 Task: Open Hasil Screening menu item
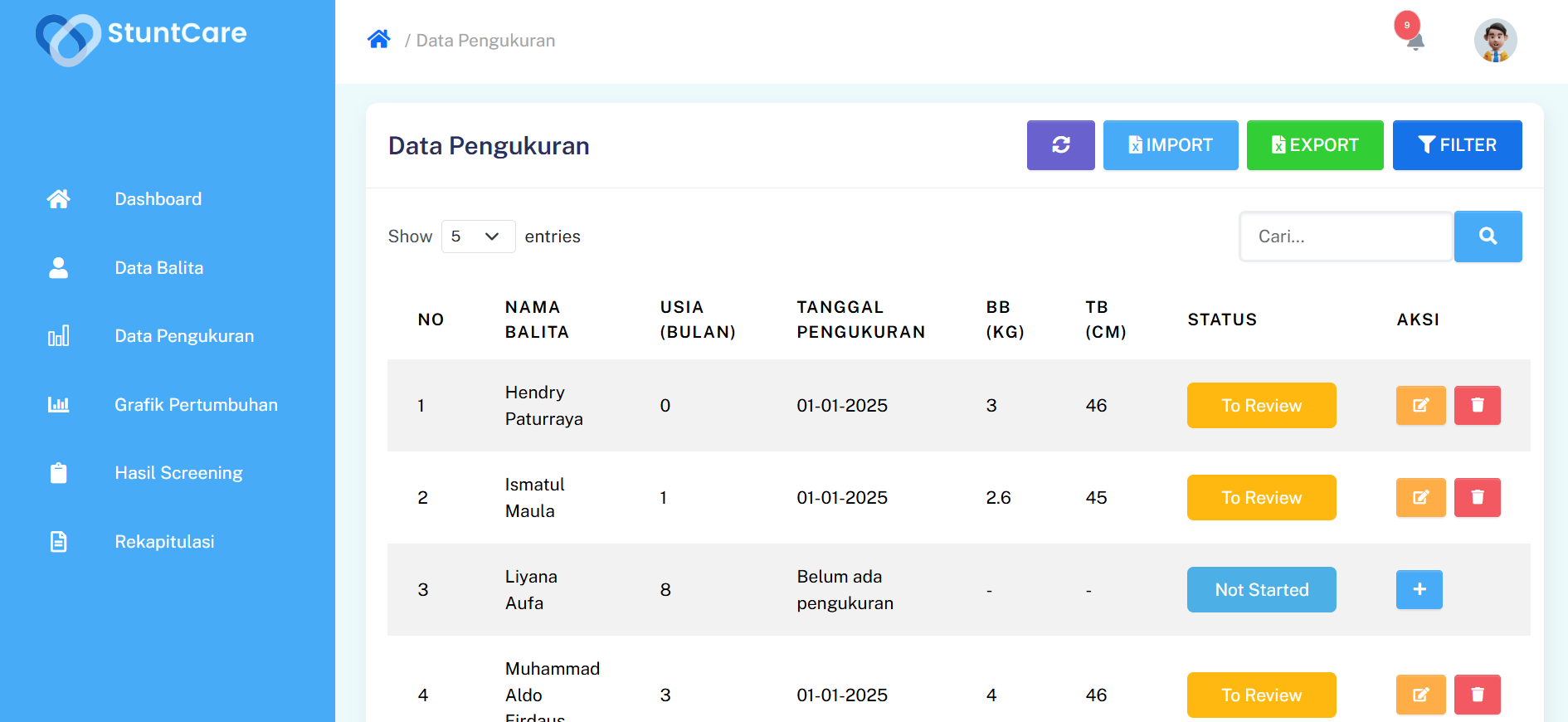[178, 473]
